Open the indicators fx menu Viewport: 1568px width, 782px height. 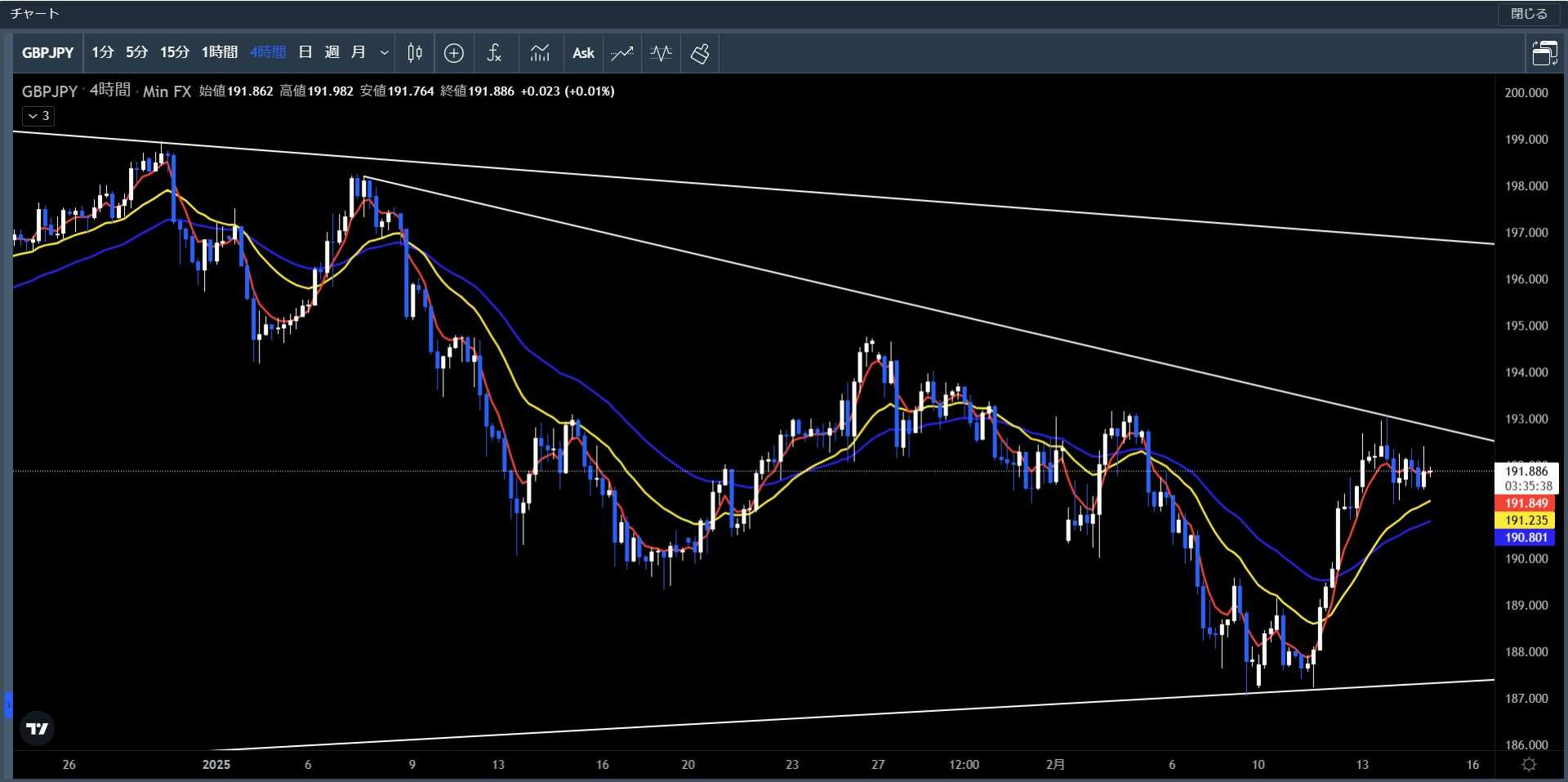(x=494, y=53)
